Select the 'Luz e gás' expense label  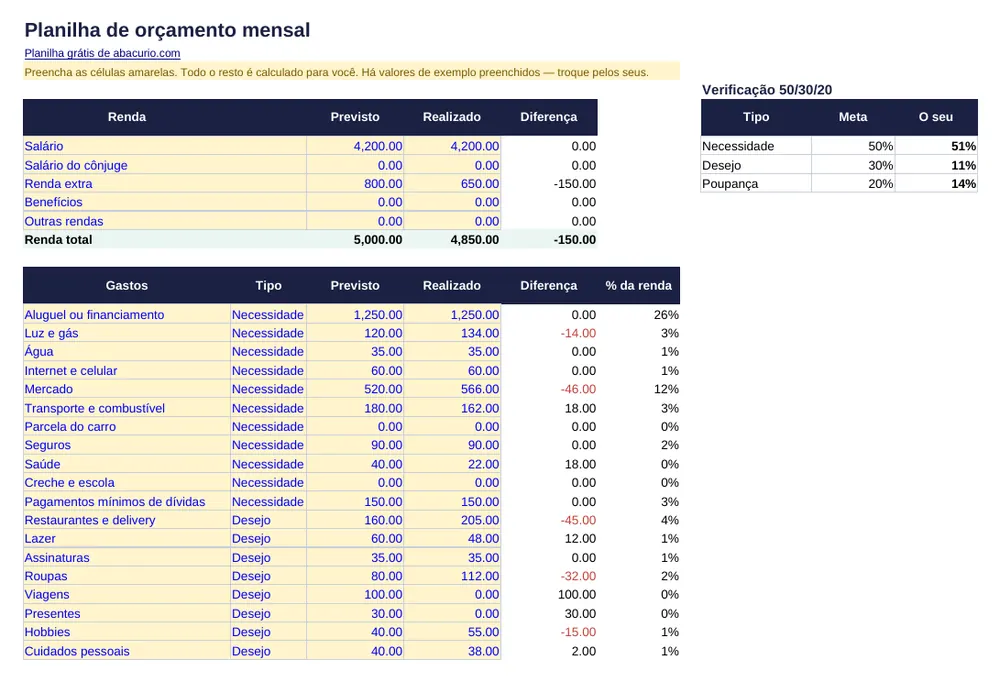tap(51, 333)
